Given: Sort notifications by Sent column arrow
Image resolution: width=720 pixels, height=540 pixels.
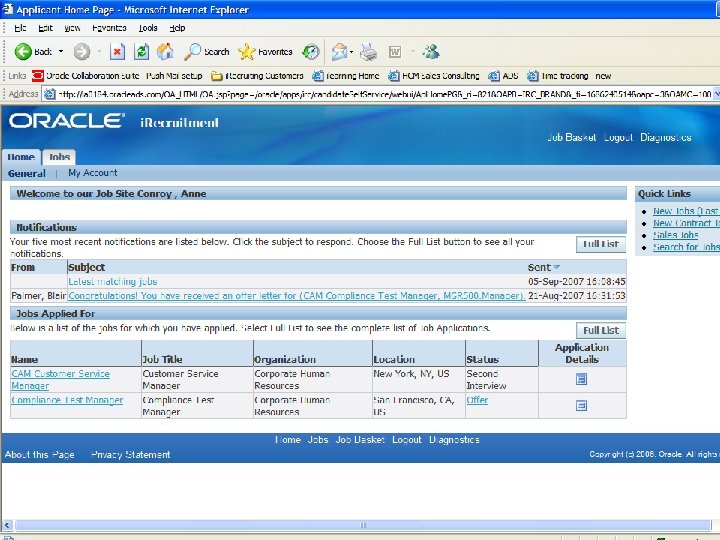Looking at the screenshot, I should 557,267.
